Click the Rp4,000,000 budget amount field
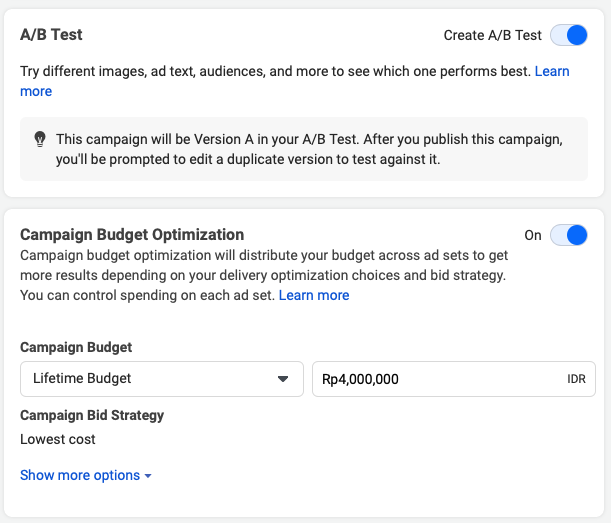Screen dimensions: 611x523 [454, 379]
